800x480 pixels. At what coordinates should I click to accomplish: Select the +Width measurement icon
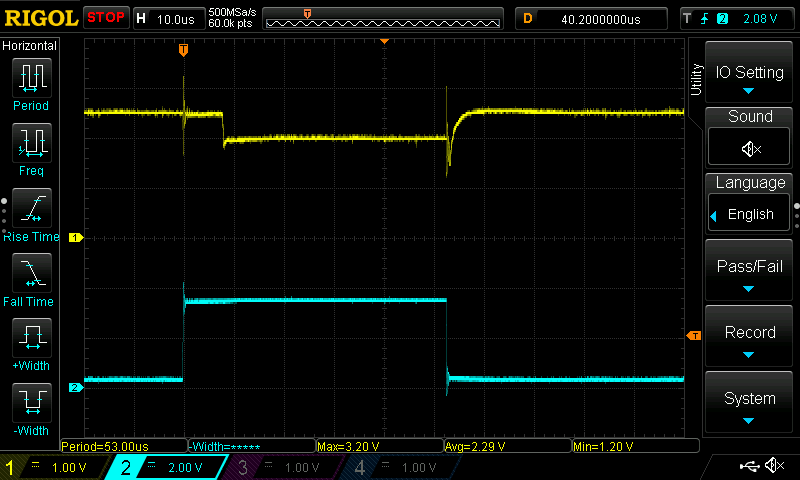(x=31, y=338)
